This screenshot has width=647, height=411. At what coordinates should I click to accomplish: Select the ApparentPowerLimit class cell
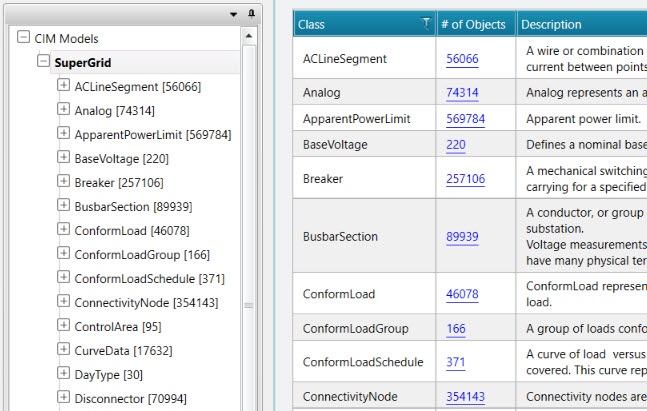[x=364, y=119]
